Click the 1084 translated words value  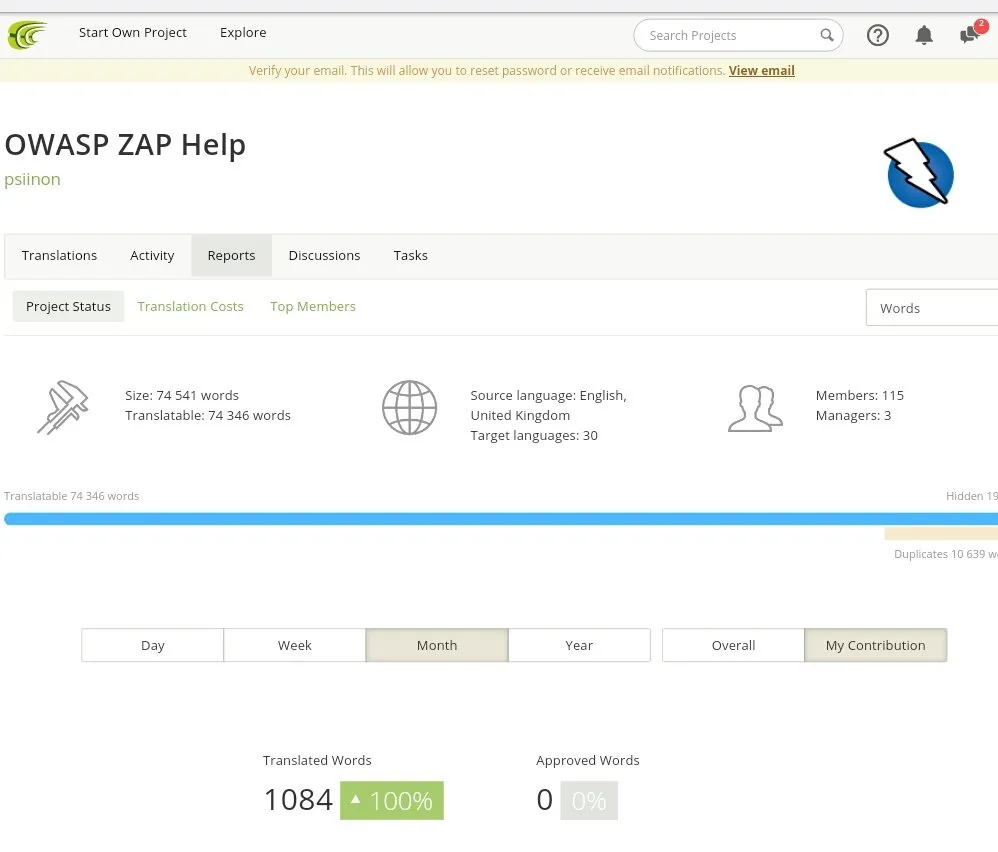coord(299,800)
